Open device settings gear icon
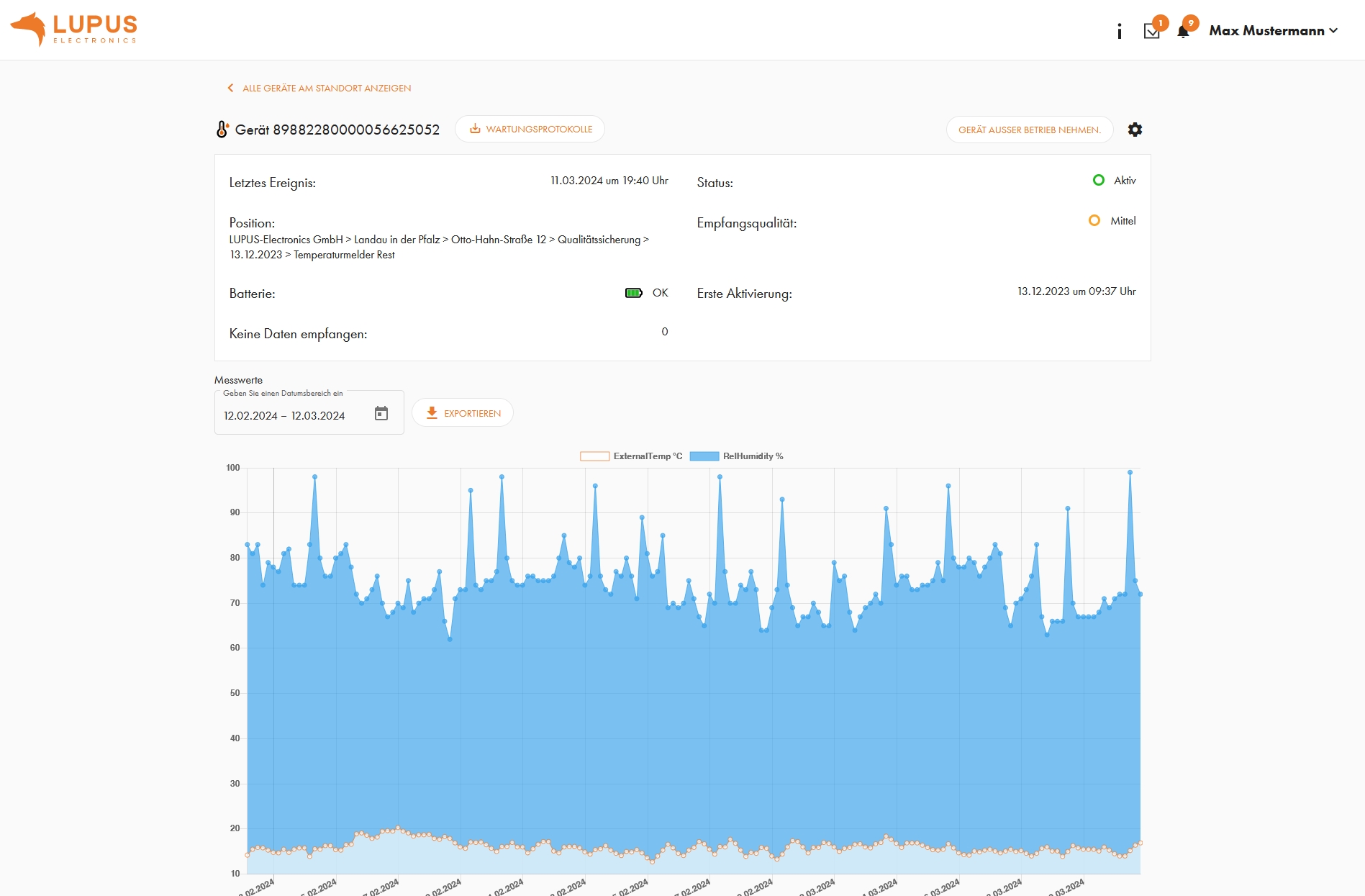Image resolution: width=1365 pixels, height=896 pixels. [x=1135, y=130]
